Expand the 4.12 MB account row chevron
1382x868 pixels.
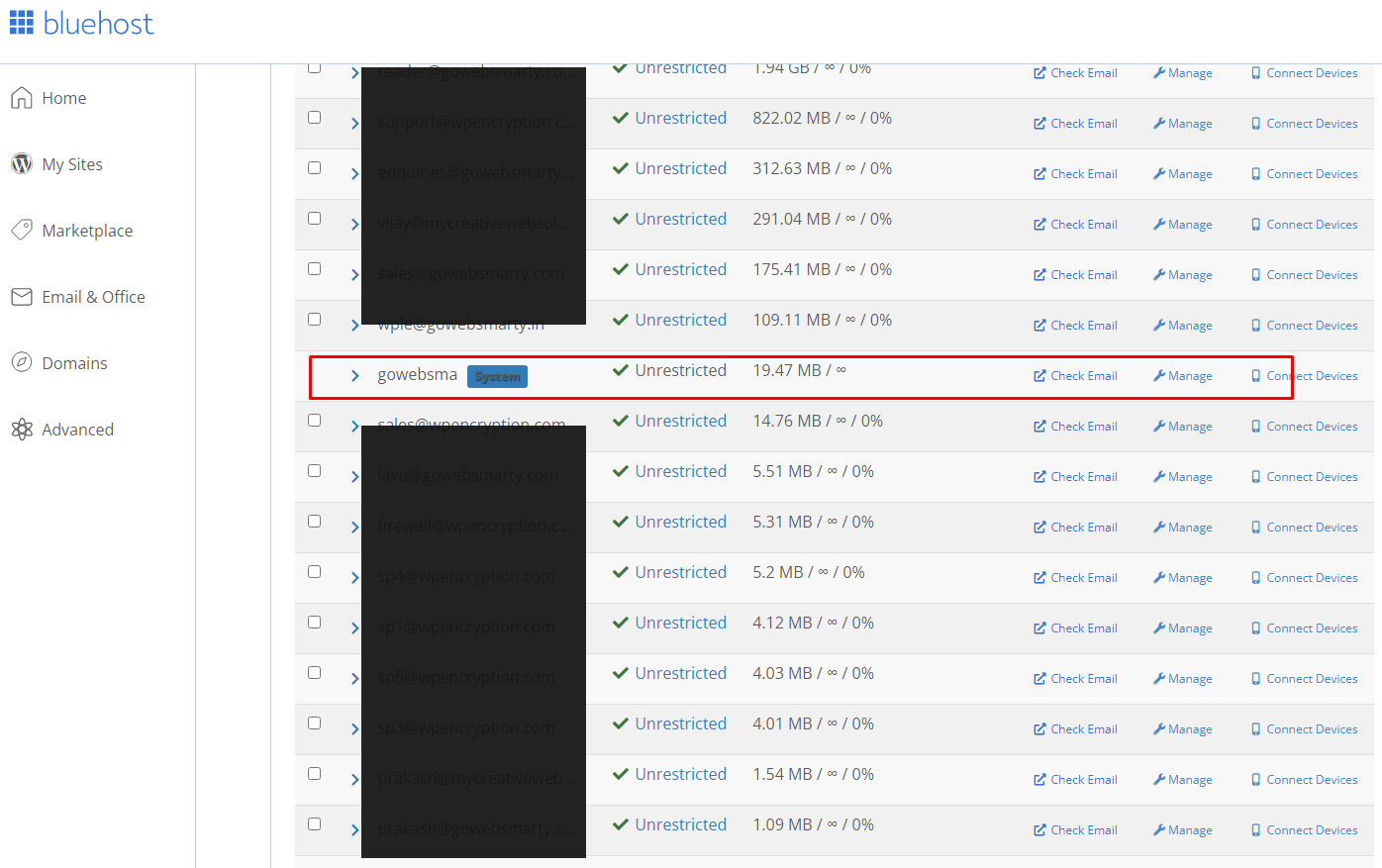[354, 628]
